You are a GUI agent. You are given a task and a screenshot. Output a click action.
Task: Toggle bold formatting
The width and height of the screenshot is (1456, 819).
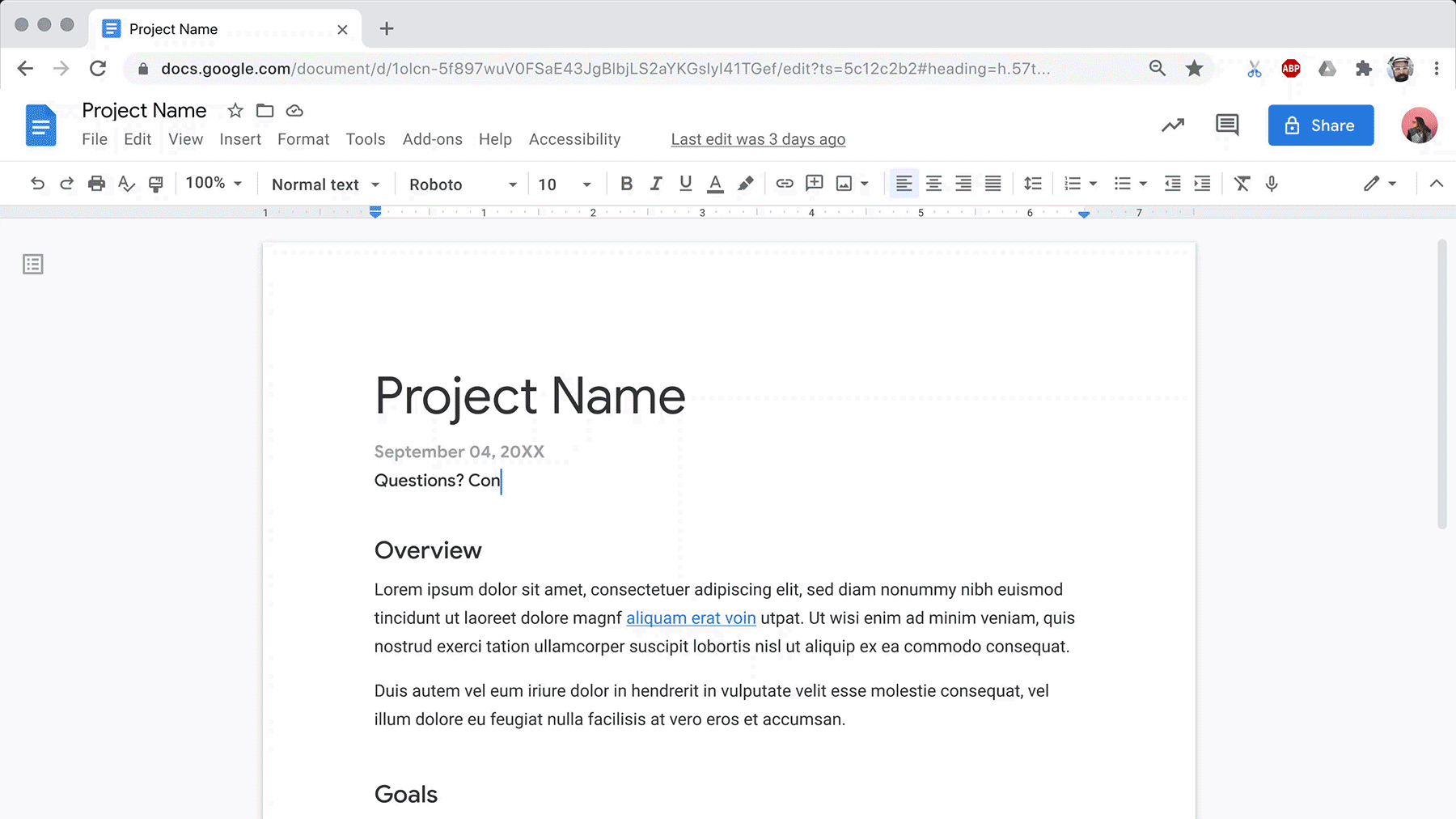(x=626, y=184)
